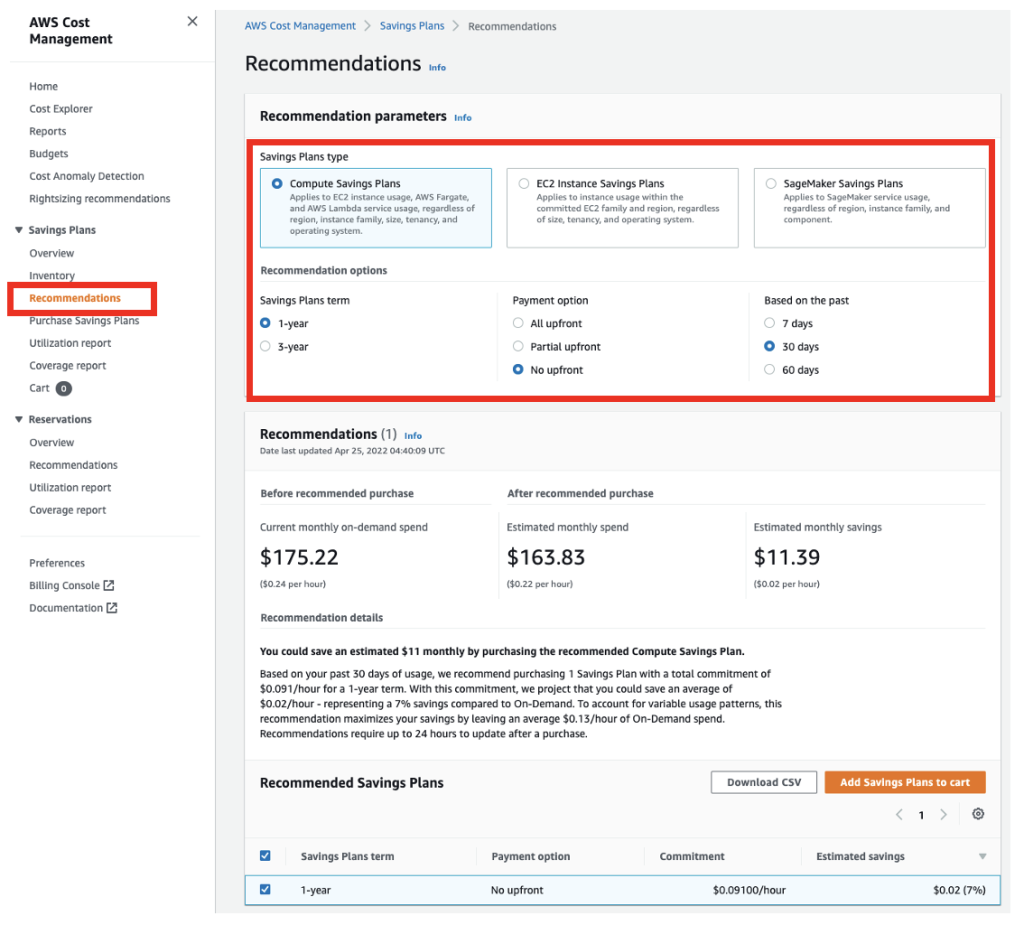Open Reservations Recommendations
This screenshot has height=925, width=1024.
point(74,465)
